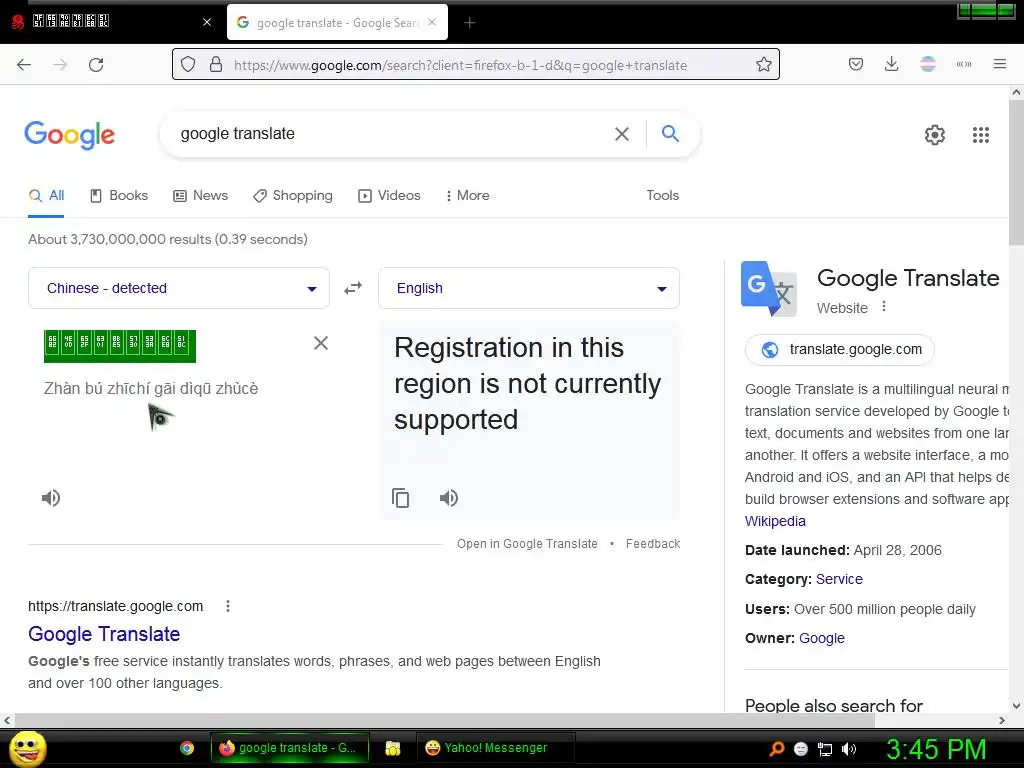
Task: Select the All results tab
Action: click(x=46, y=195)
